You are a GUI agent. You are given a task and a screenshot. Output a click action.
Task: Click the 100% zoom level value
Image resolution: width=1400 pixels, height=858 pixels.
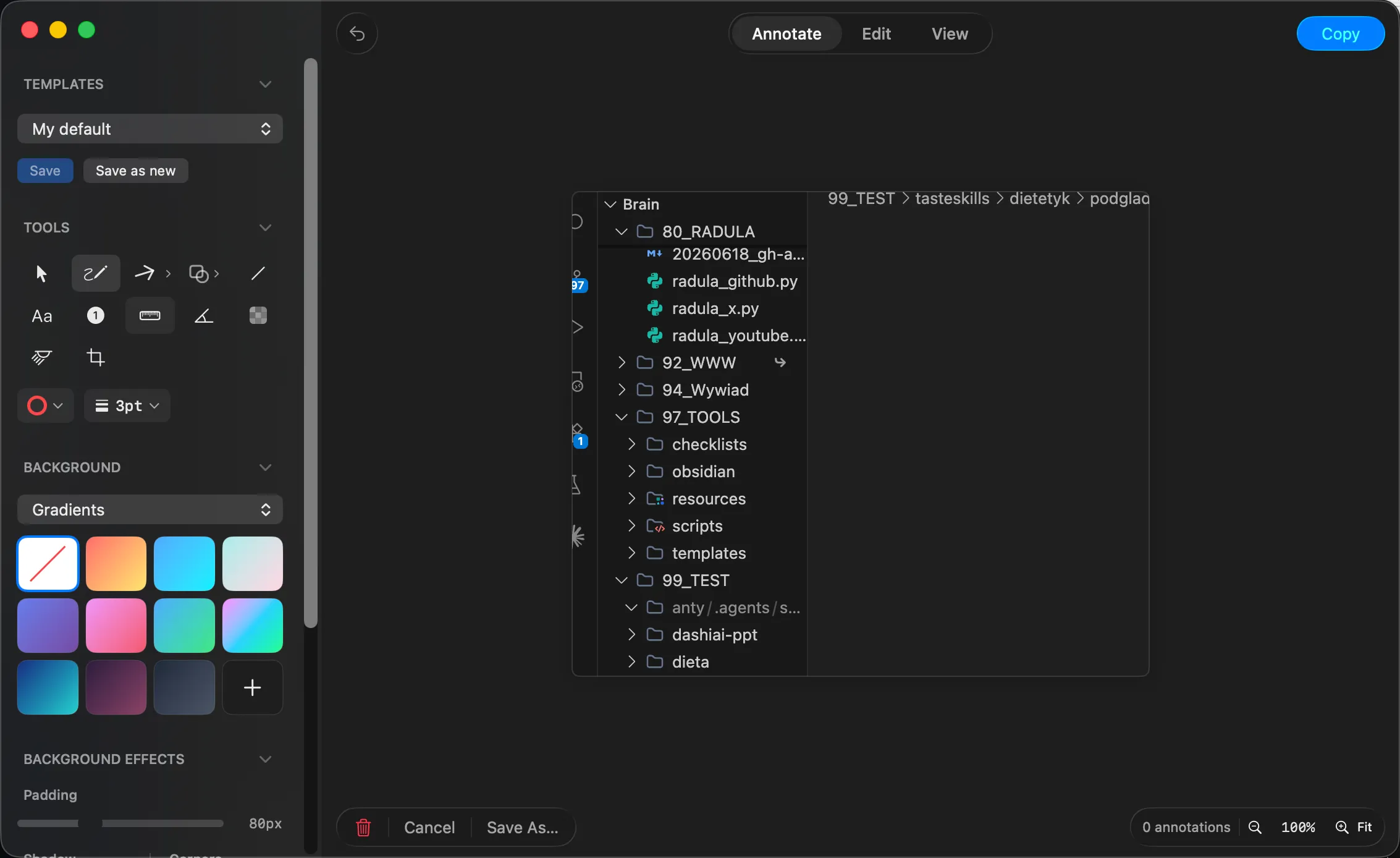pos(1298,827)
